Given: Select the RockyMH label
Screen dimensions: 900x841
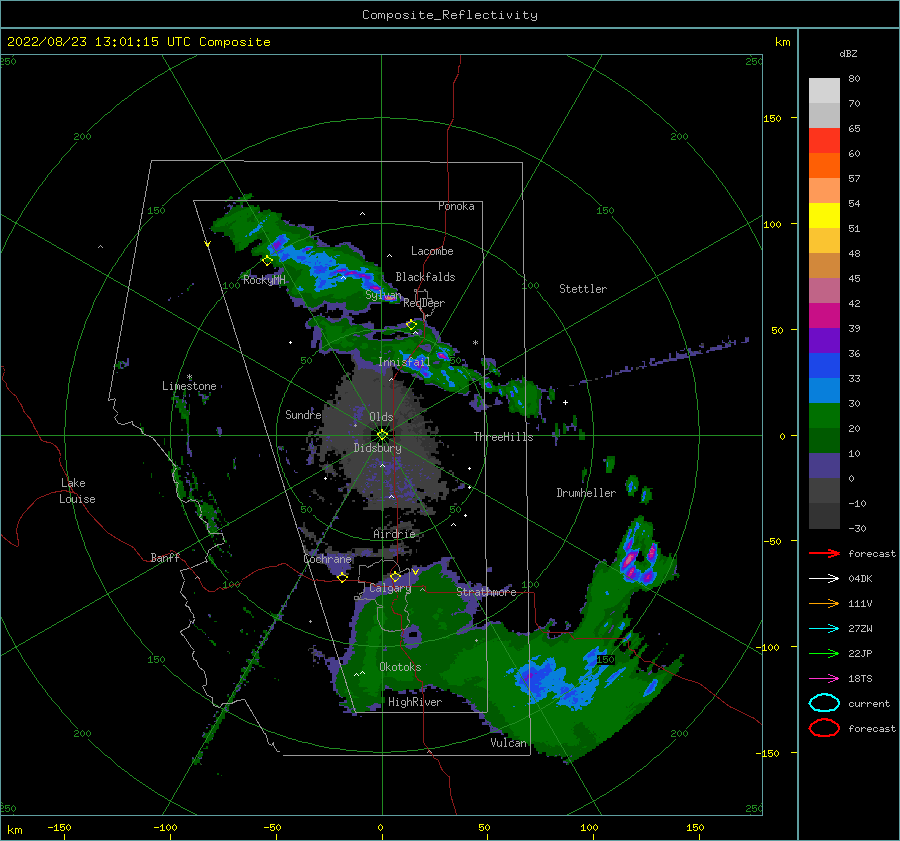Looking at the screenshot, I should [264, 280].
